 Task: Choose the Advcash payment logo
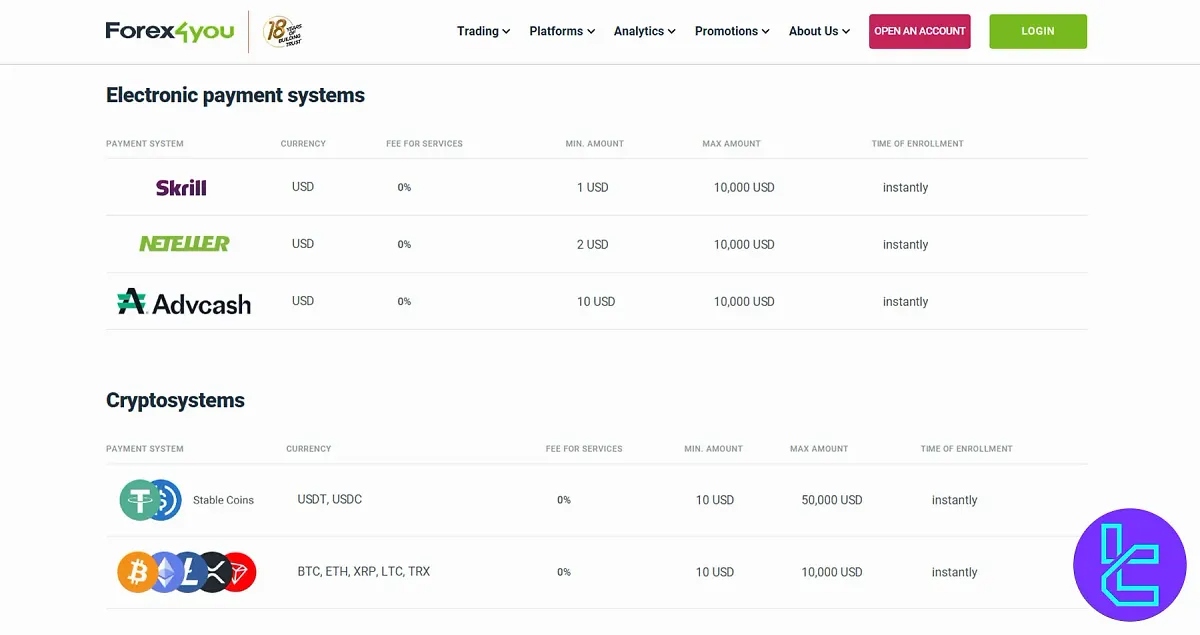[x=184, y=302]
